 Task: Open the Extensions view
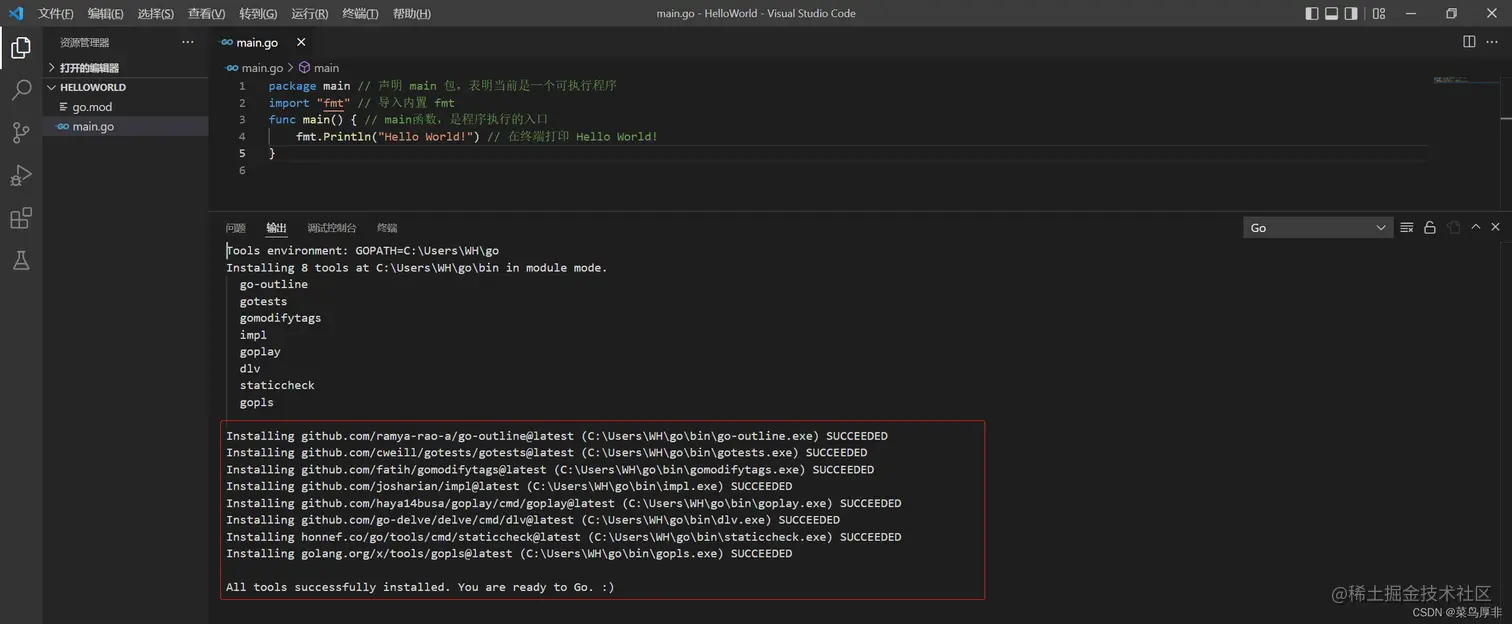pos(20,218)
